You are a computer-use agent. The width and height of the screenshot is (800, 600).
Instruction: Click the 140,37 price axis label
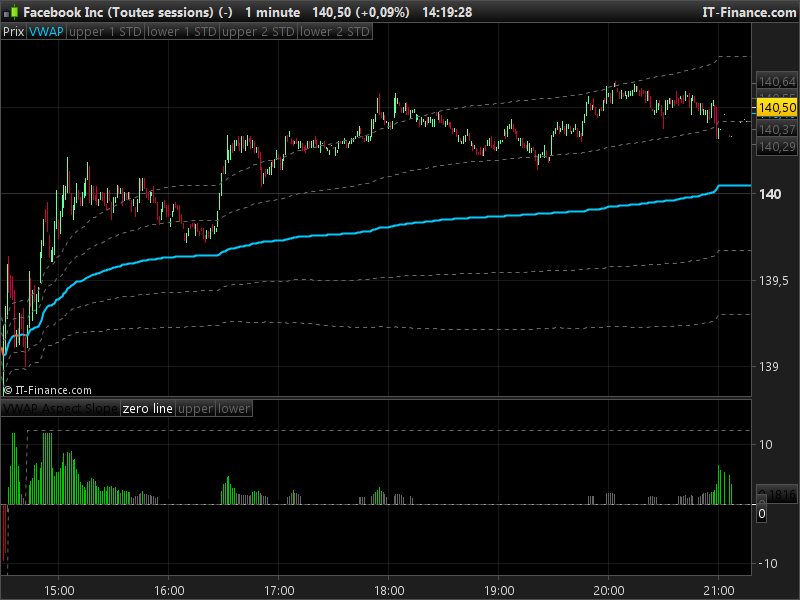pos(777,130)
